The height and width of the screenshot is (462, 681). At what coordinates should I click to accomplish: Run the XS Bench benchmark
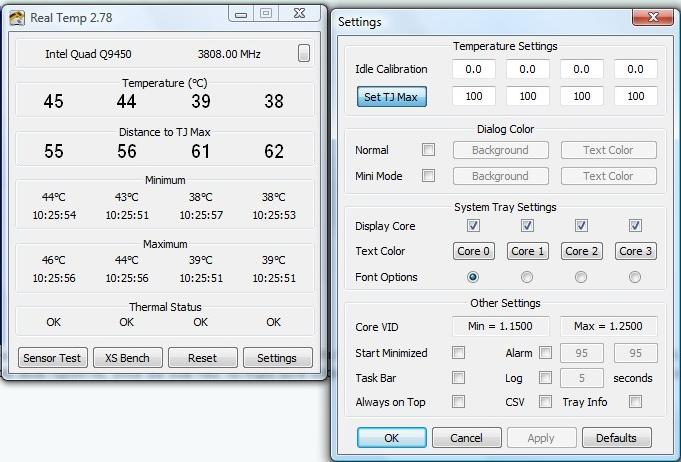click(x=128, y=358)
